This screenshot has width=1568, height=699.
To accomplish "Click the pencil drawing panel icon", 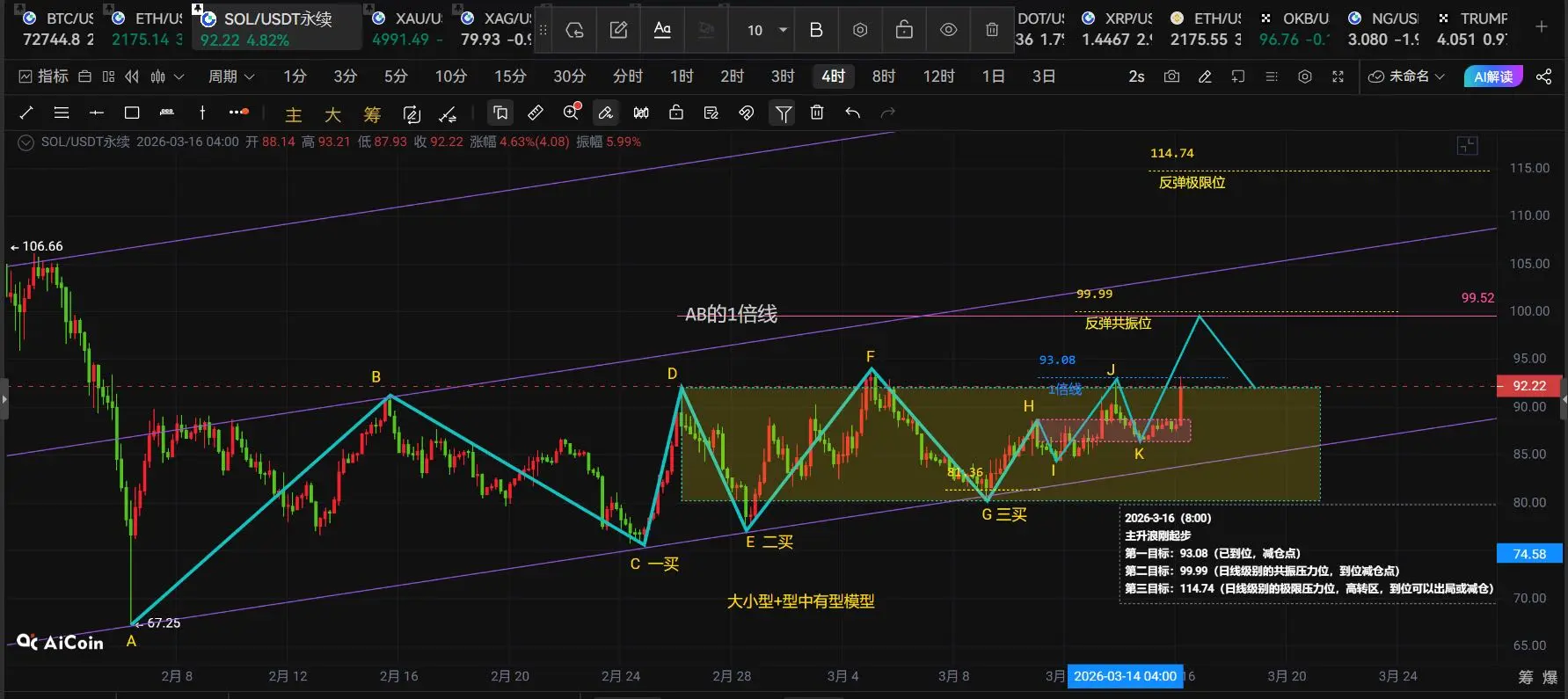I will click(1205, 76).
